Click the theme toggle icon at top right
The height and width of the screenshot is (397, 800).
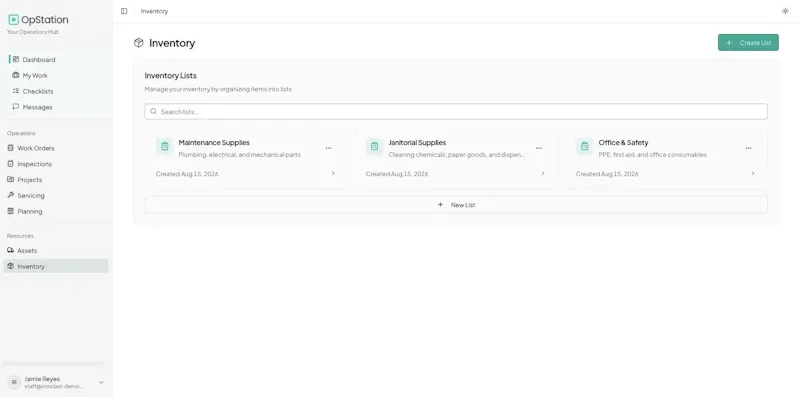(x=785, y=11)
